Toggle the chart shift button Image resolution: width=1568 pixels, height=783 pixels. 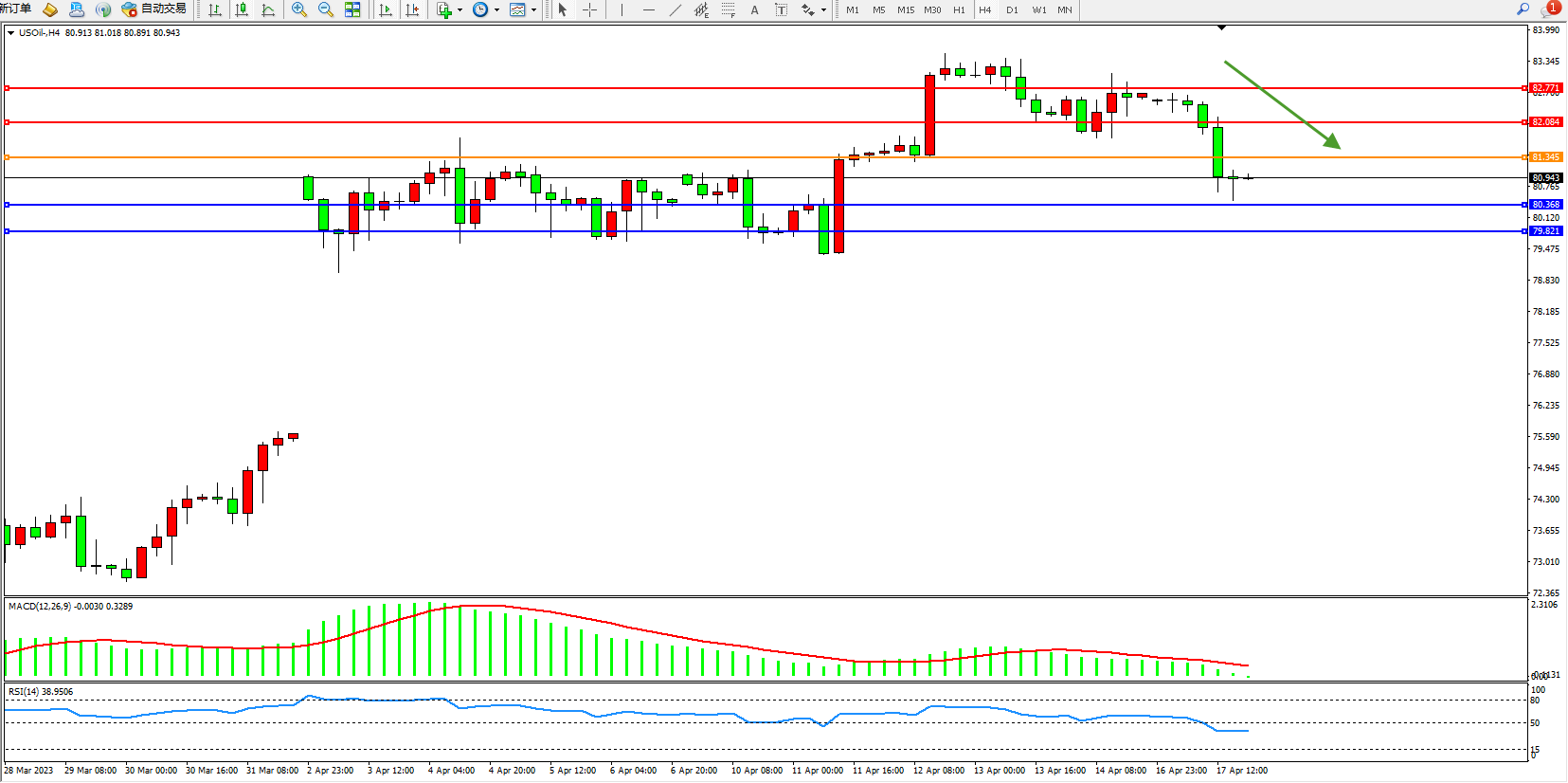click(412, 9)
